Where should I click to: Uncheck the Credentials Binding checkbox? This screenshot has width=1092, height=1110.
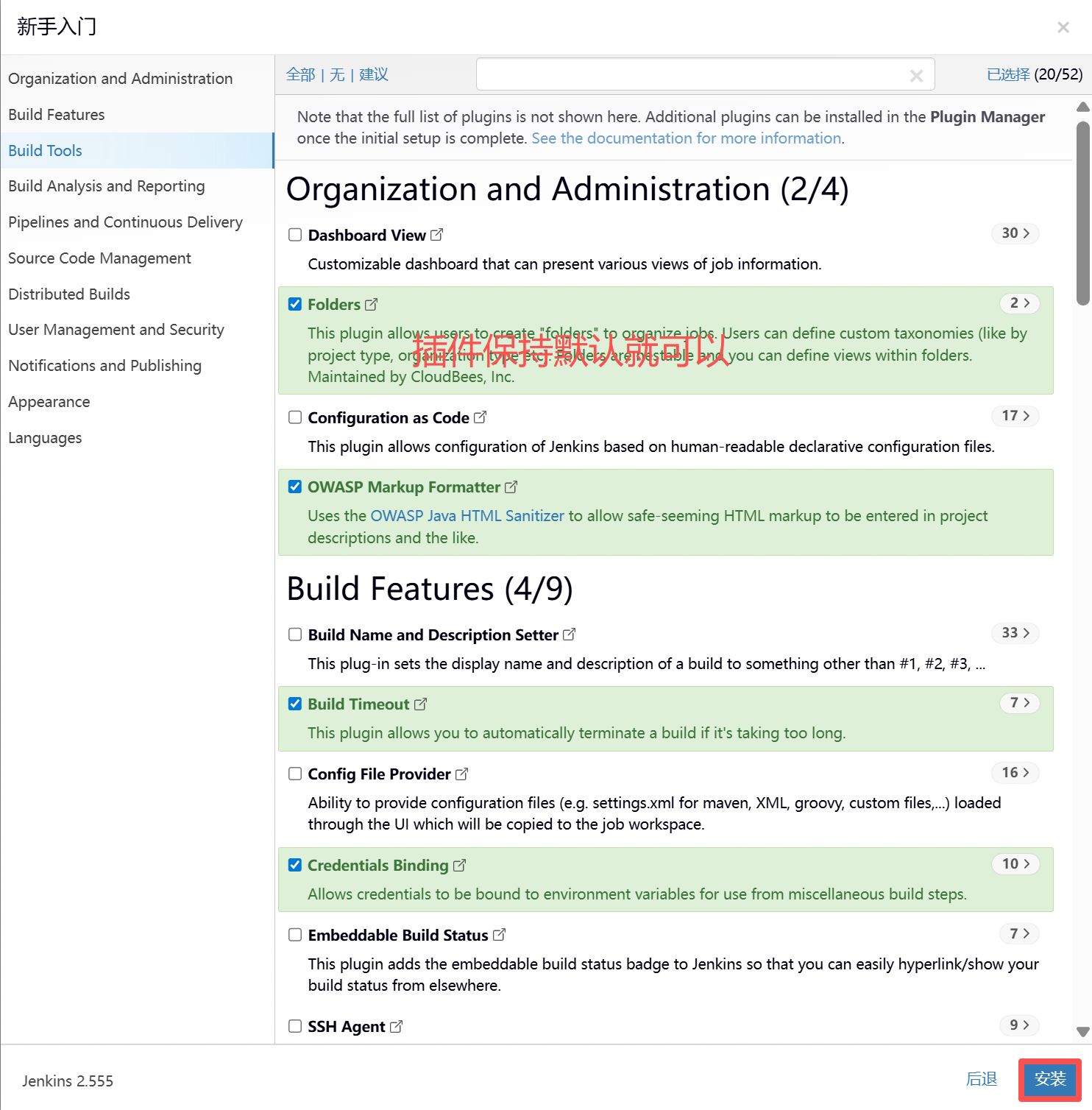[x=295, y=865]
